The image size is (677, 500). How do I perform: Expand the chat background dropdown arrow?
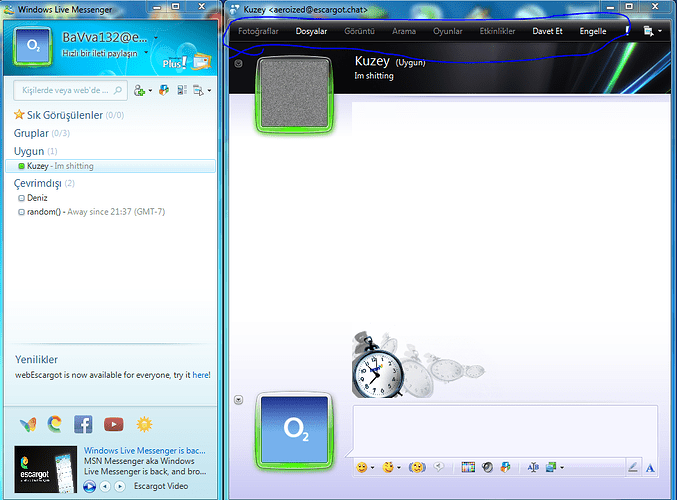click(x=562, y=468)
